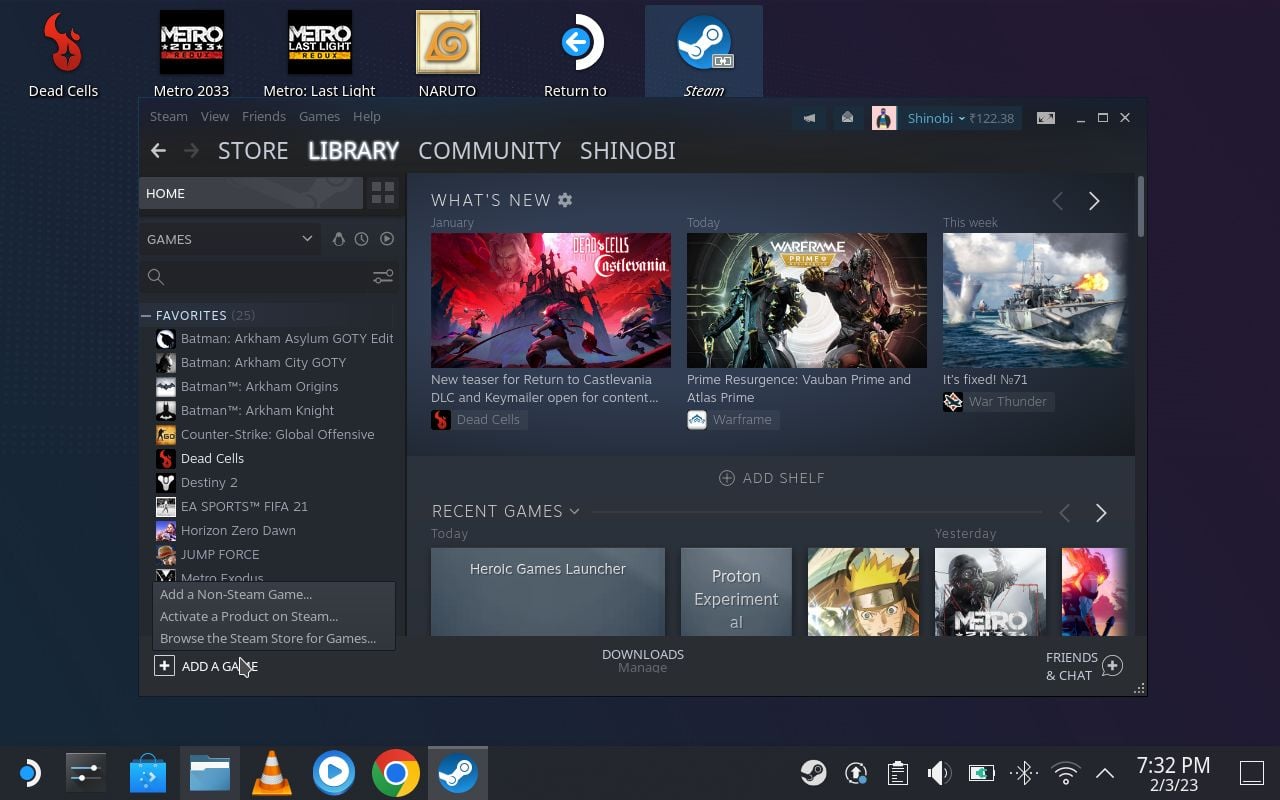This screenshot has width=1280, height=800.
Task: Select Horizon Zero Dawn in favorites list
Action: [x=238, y=530]
